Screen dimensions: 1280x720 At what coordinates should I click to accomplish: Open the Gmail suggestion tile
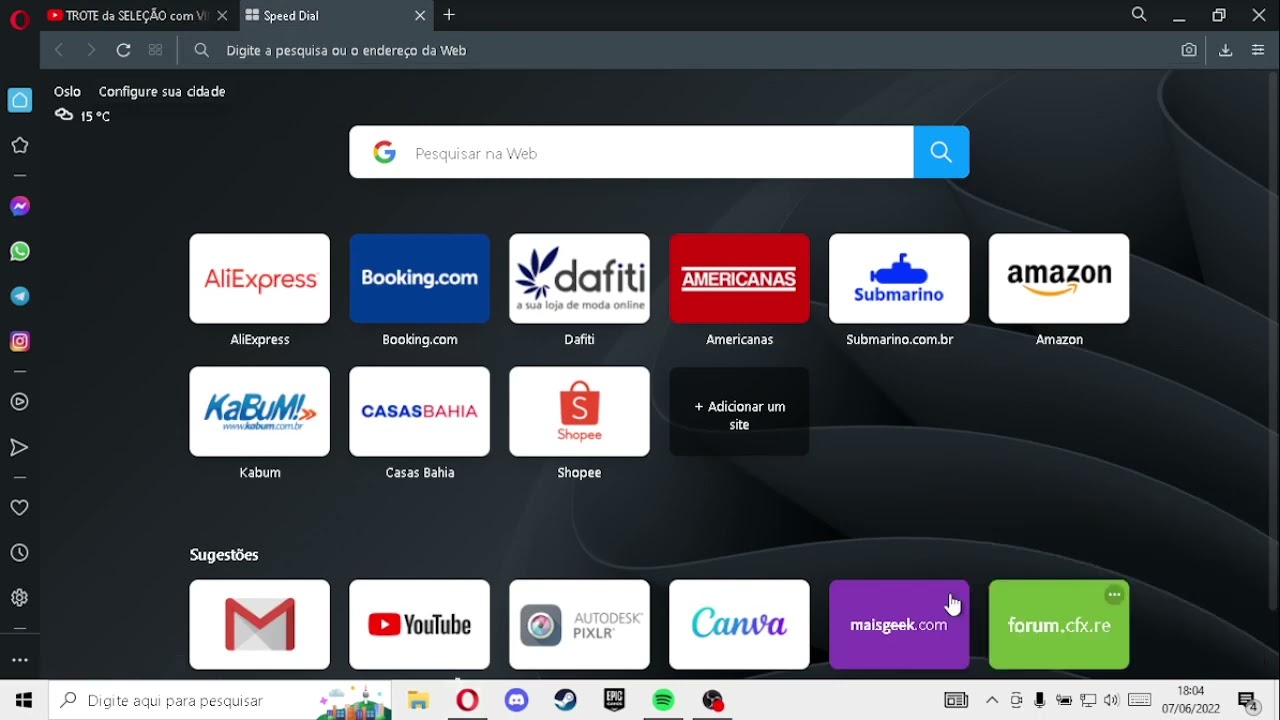[260, 624]
